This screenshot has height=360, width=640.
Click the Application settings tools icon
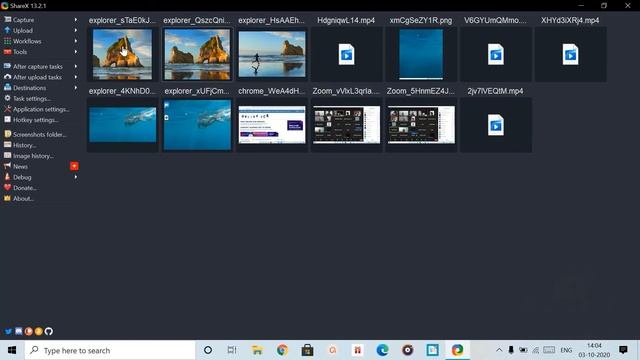7,109
